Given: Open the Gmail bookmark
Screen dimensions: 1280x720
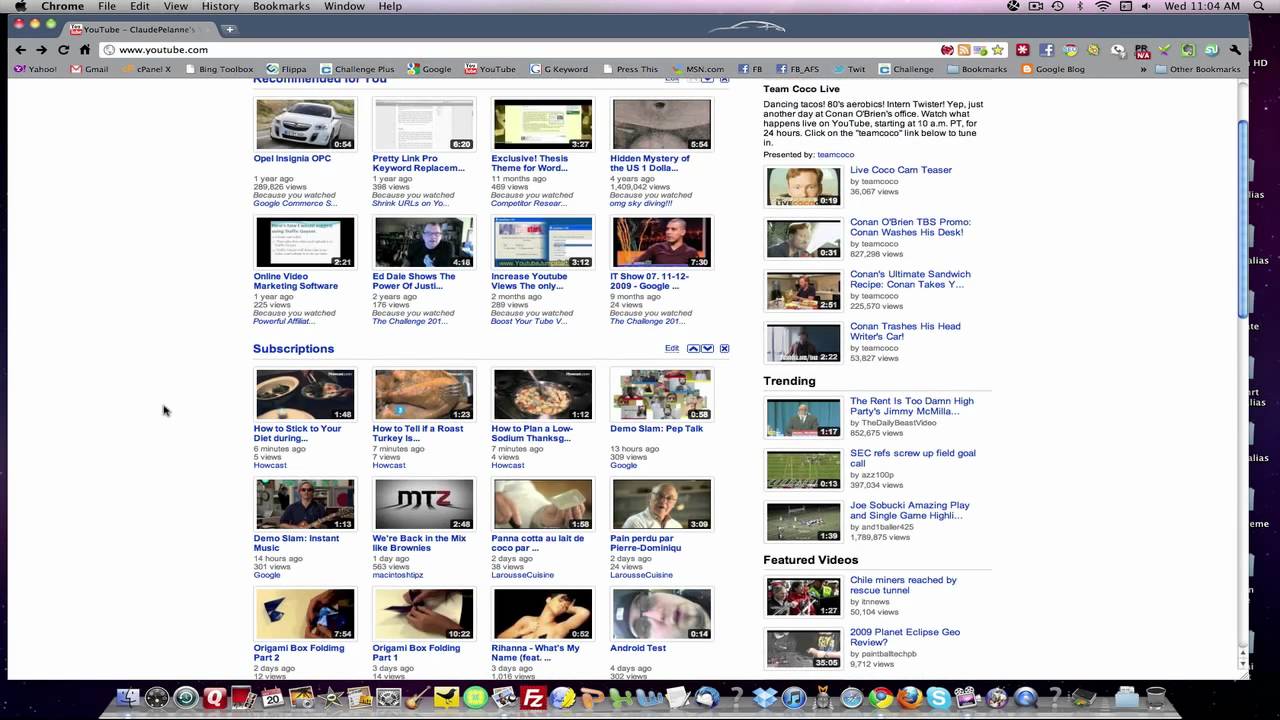Looking at the screenshot, I should 89,69.
